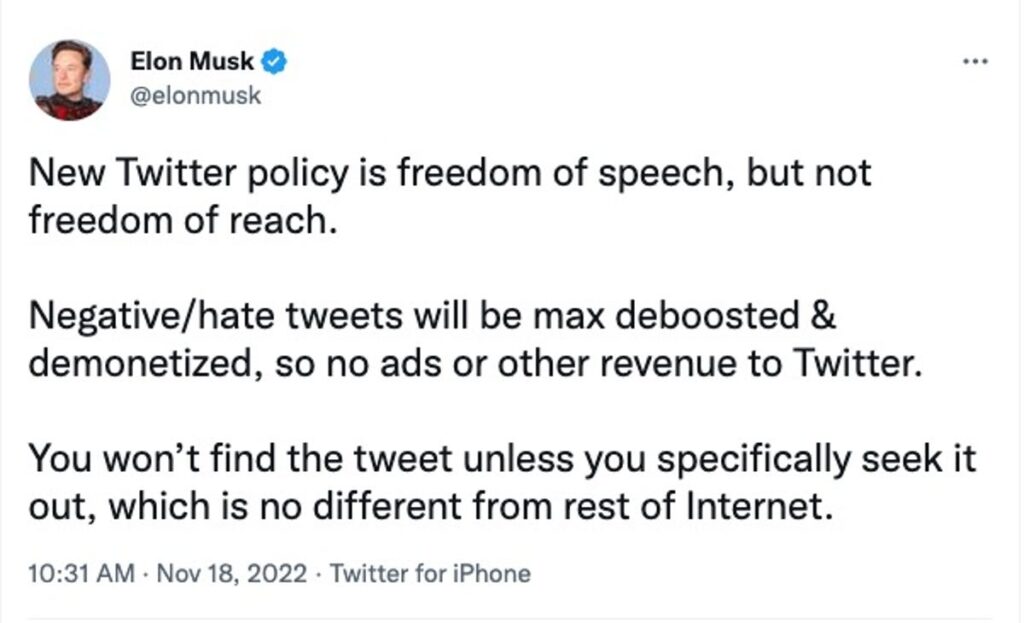Open the "Twitter for iPhone" source link
The image size is (1024, 623).
tap(430, 573)
